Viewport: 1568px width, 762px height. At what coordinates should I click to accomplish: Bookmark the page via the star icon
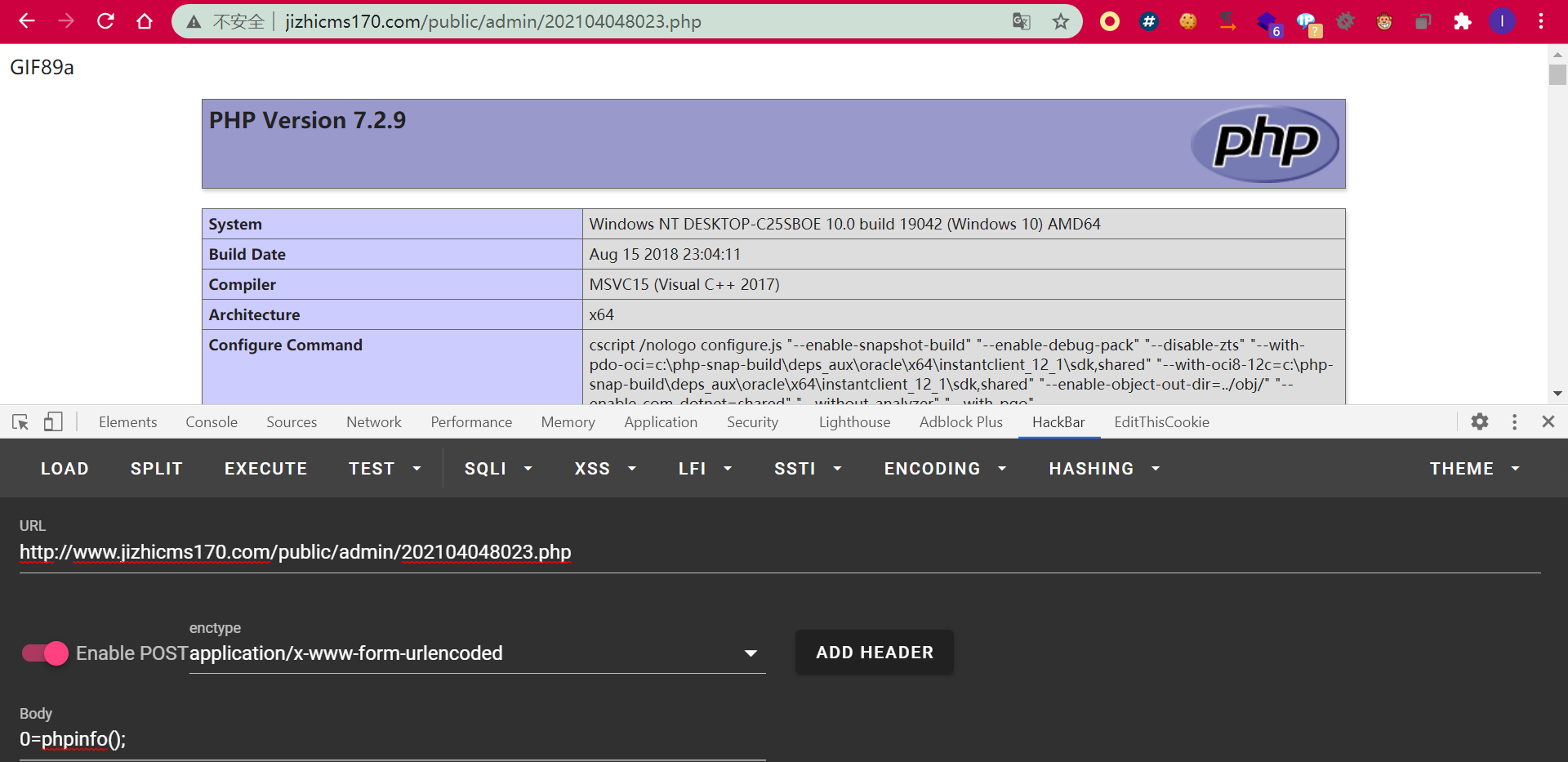(1061, 22)
